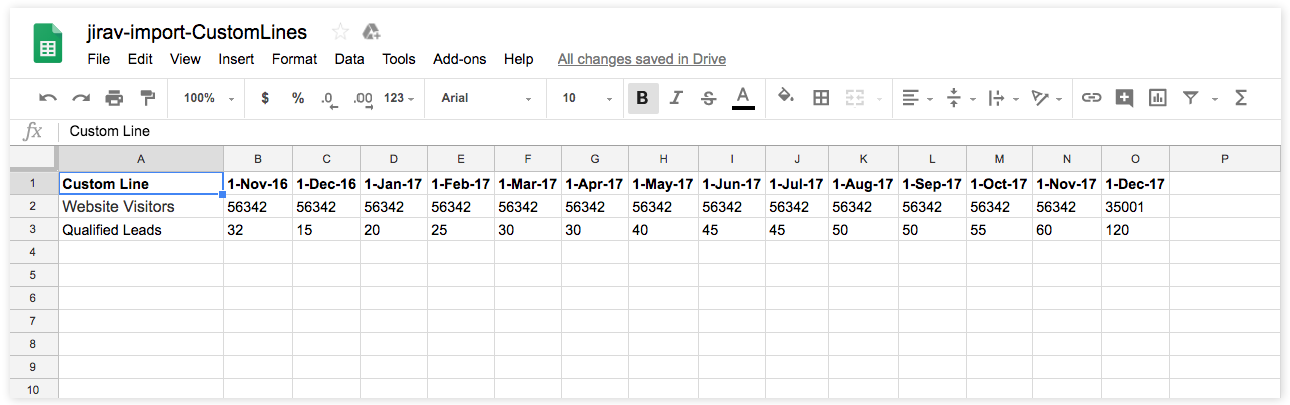The width and height of the screenshot is (1290, 405).
Task: Toggle Strikethrough formatting
Action: click(708, 98)
